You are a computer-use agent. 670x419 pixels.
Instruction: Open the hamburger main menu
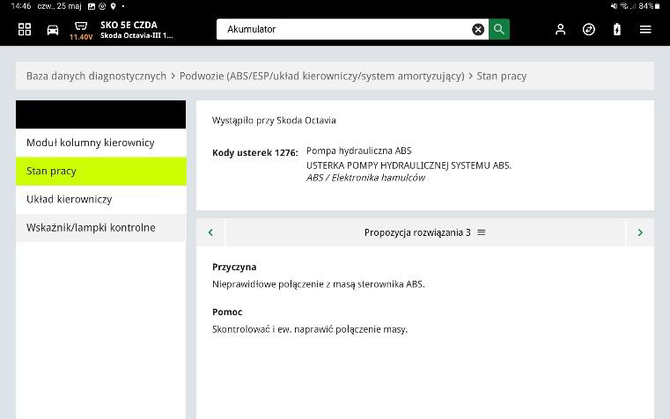pyautogui.click(x=646, y=30)
